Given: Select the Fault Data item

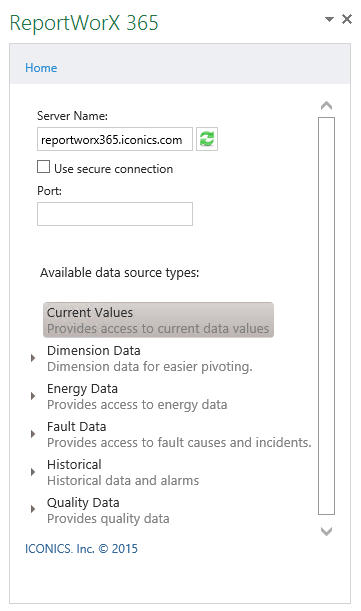Looking at the screenshot, I should [179, 434].
